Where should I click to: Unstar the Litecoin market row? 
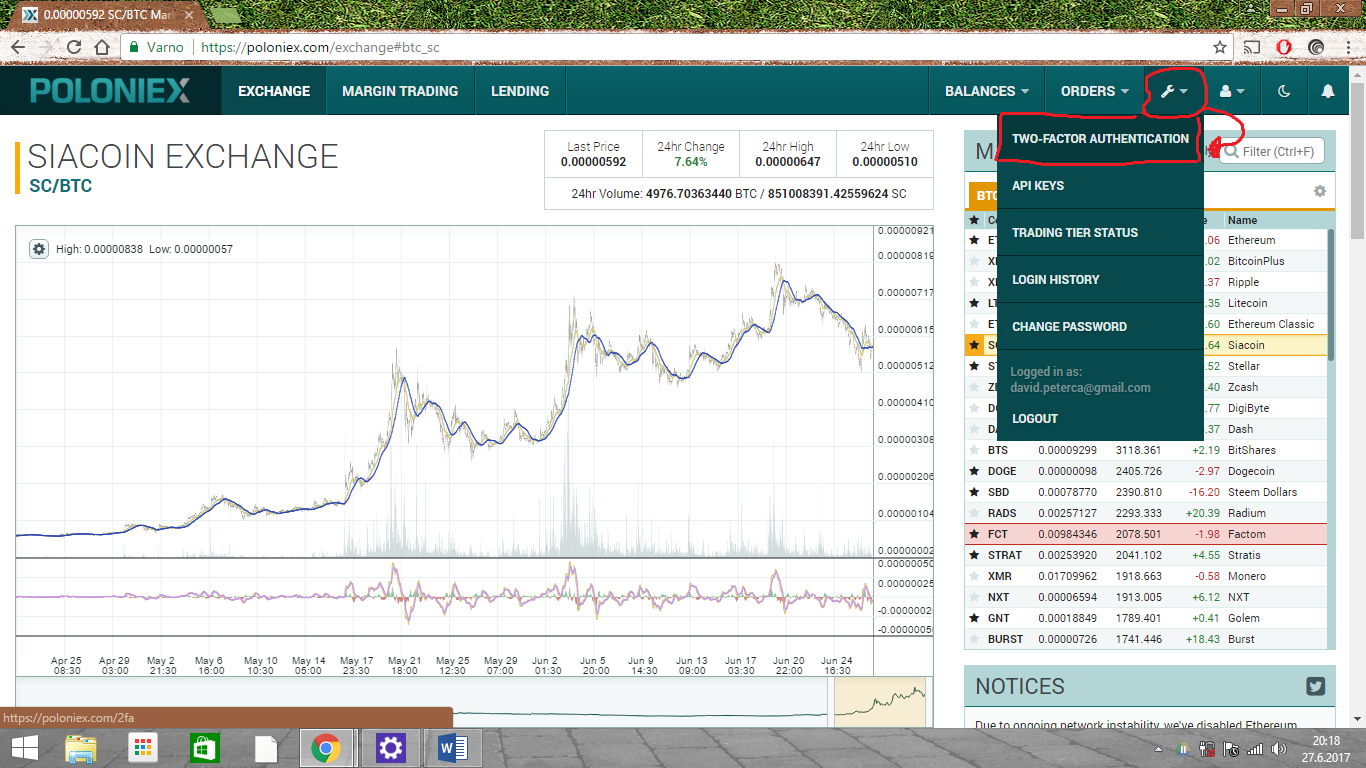pos(974,303)
